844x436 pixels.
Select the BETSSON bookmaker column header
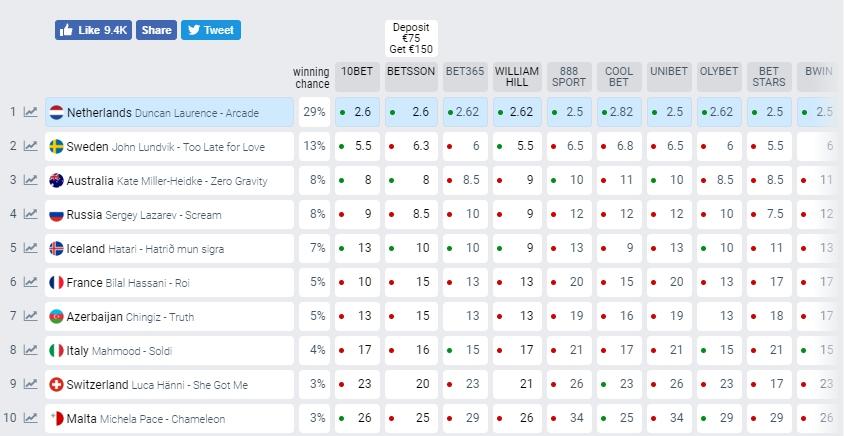[x=411, y=72]
